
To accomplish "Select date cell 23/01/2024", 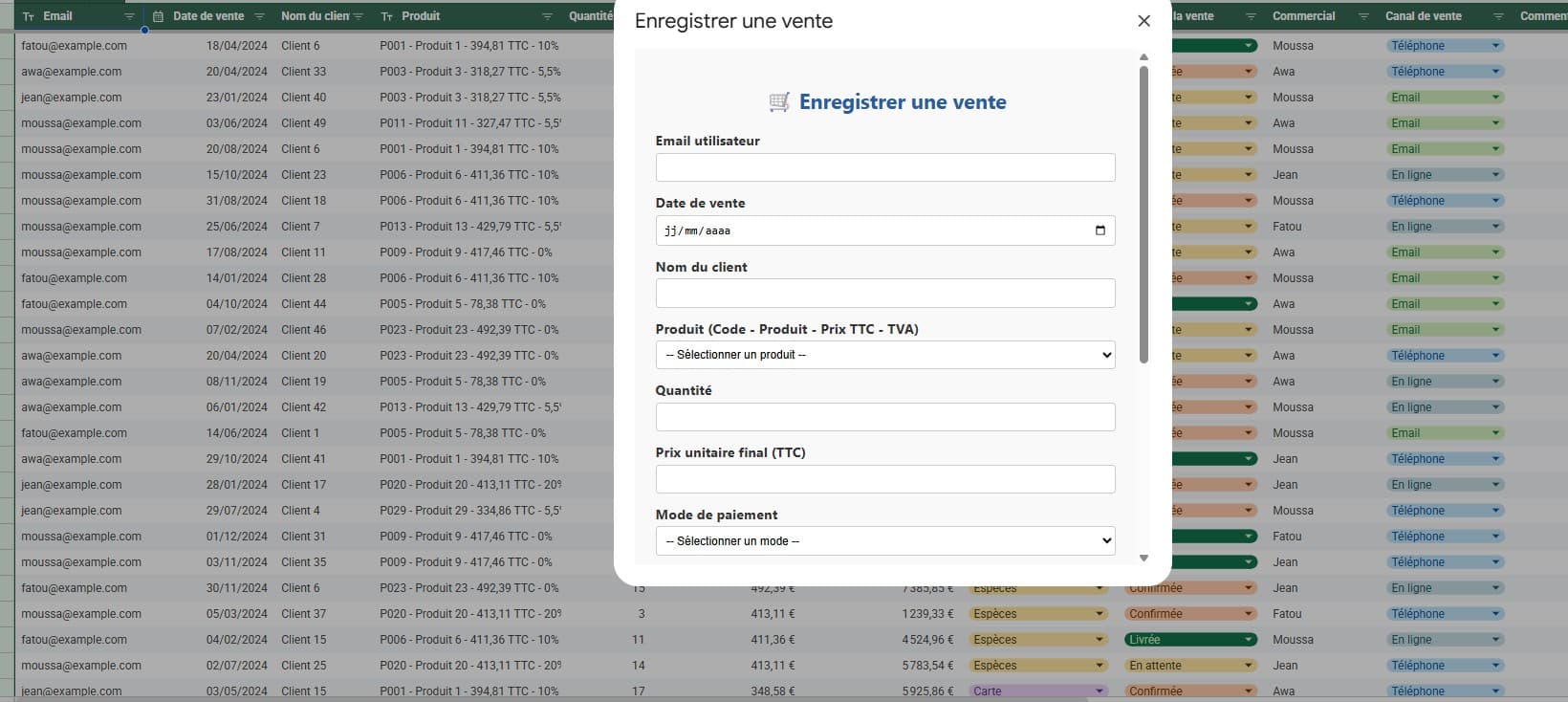I will 237,98.
